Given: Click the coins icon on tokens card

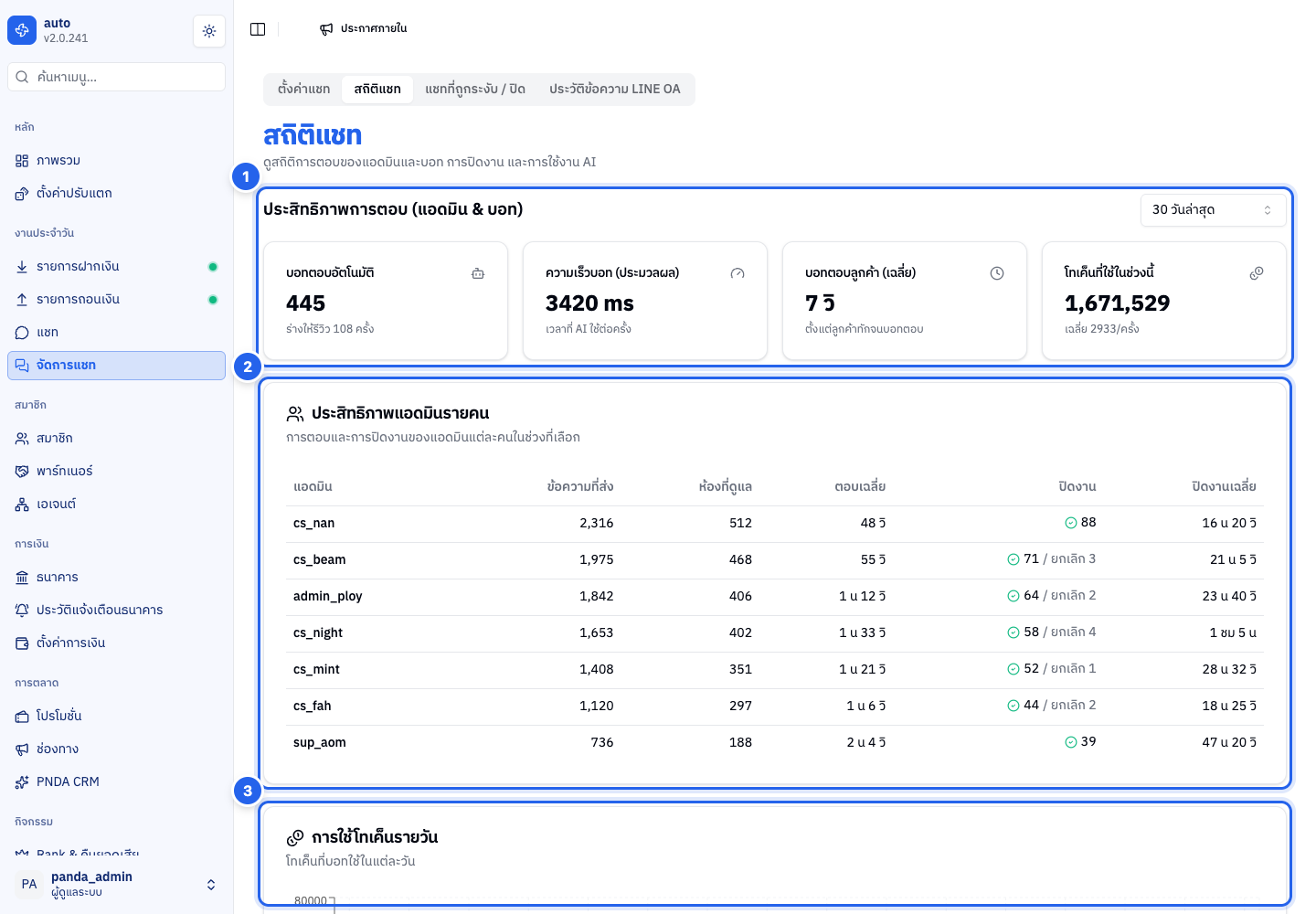Looking at the screenshot, I should pos(1257,273).
